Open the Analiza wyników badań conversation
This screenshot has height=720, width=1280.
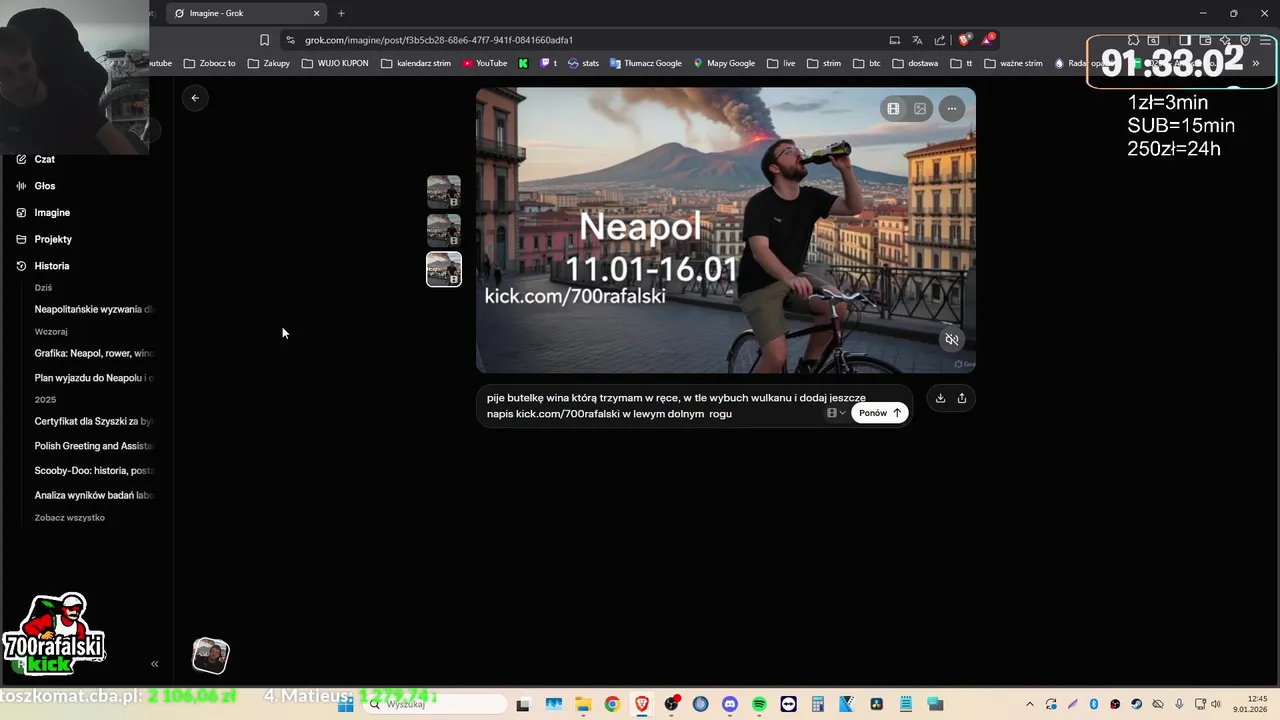click(94, 495)
